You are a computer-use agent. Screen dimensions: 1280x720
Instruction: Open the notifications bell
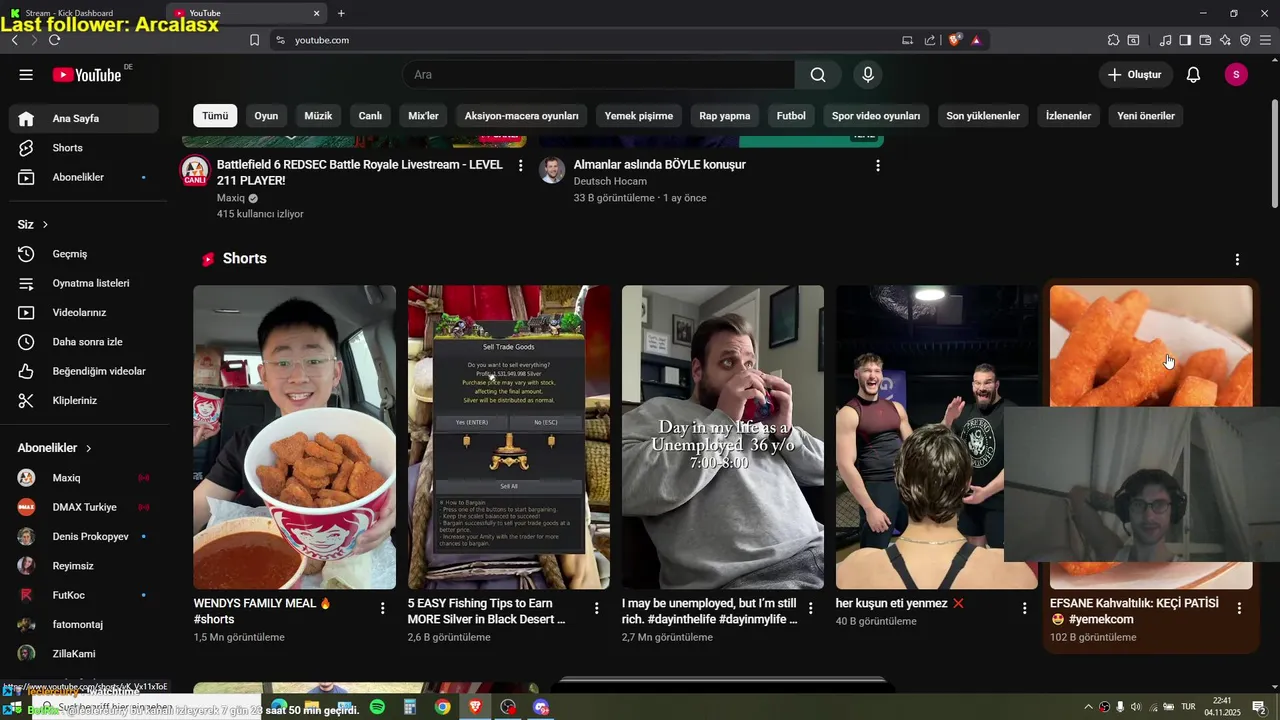click(x=1193, y=75)
